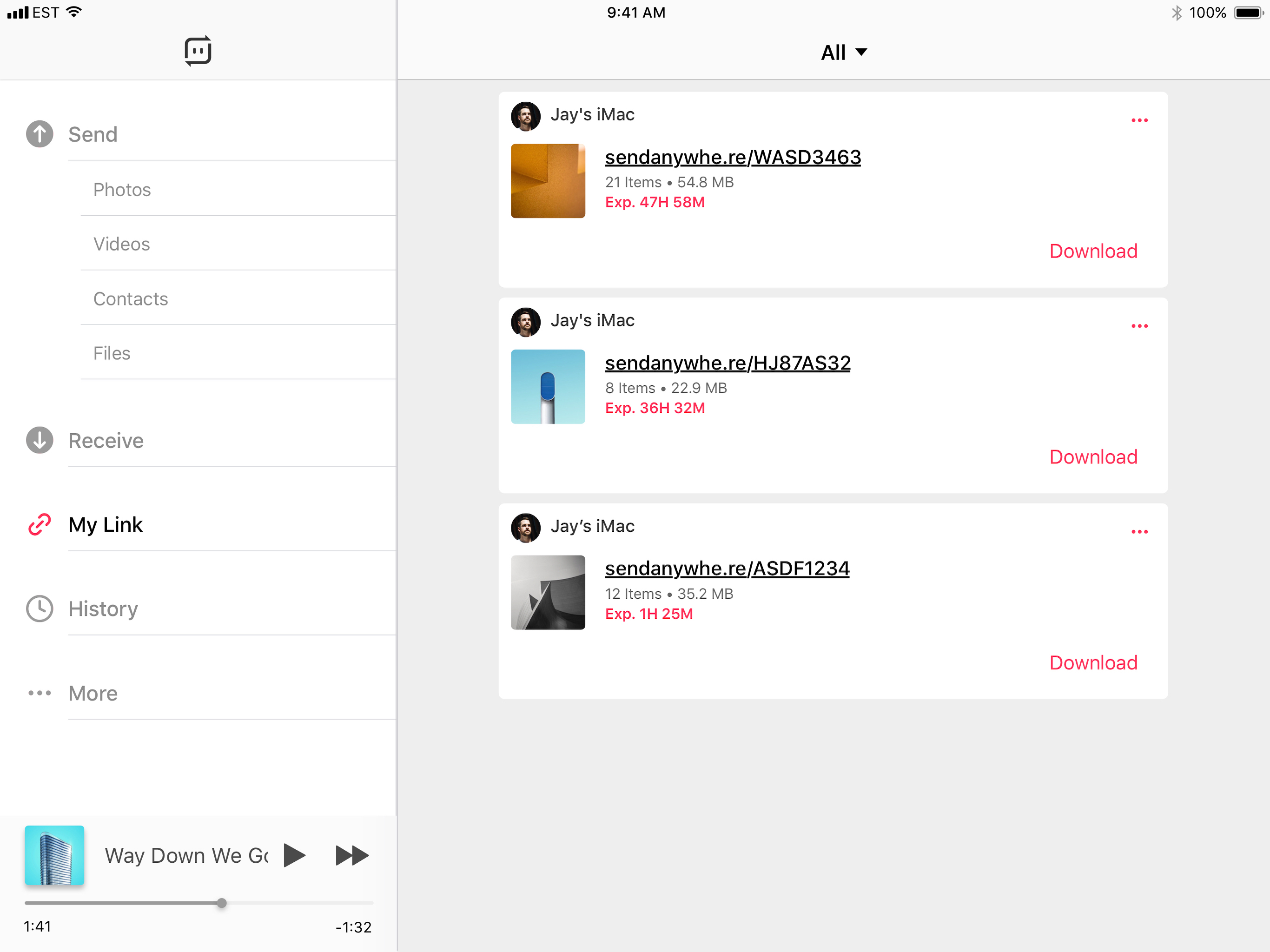Tap Jay's iMac avatar on second card

pyautogui.click(x=525, y=322)
